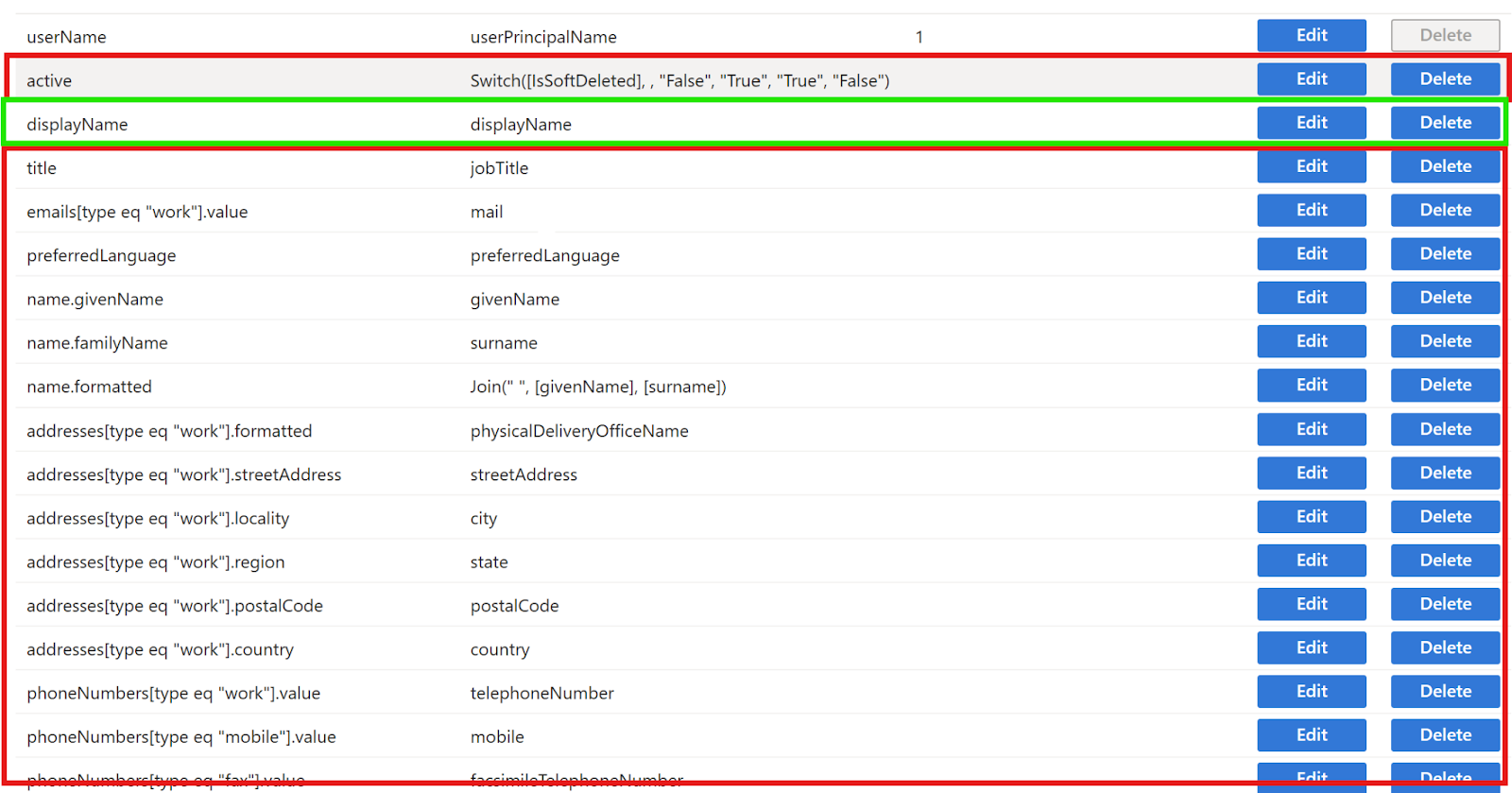Screen dimensions: 1512x793
Task: Edit the country mapping
Action: [x=1312, y=647]
